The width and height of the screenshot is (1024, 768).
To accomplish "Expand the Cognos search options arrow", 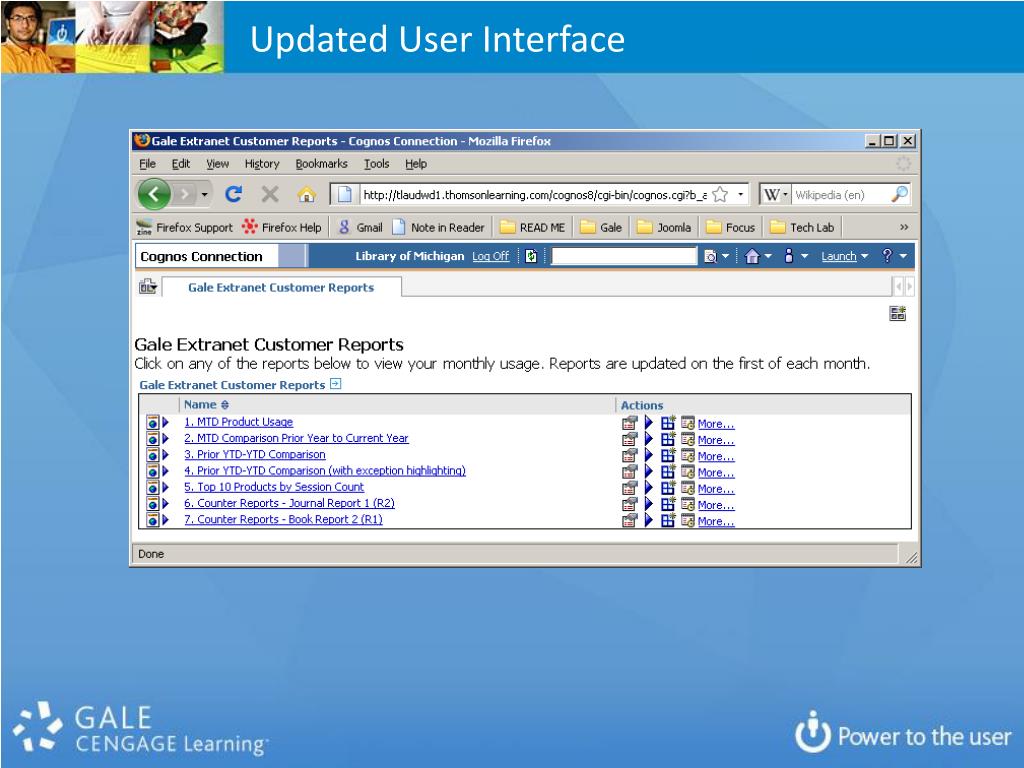I will click(725, 256).
